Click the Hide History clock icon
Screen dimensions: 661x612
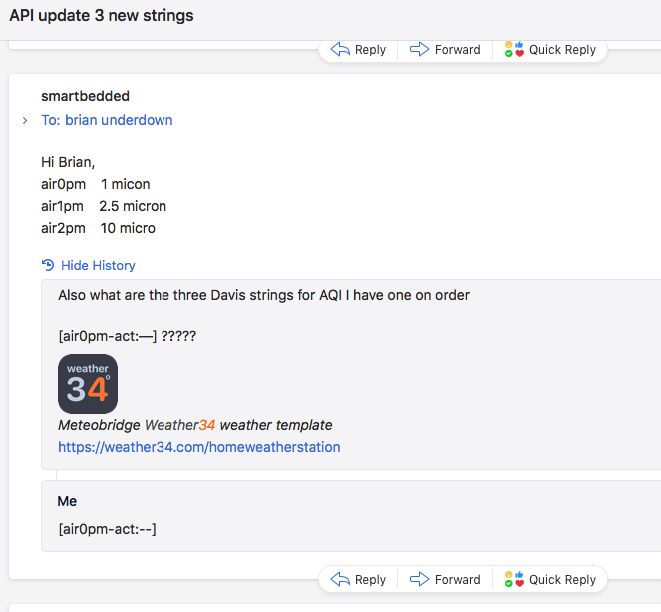coord(48,265)
